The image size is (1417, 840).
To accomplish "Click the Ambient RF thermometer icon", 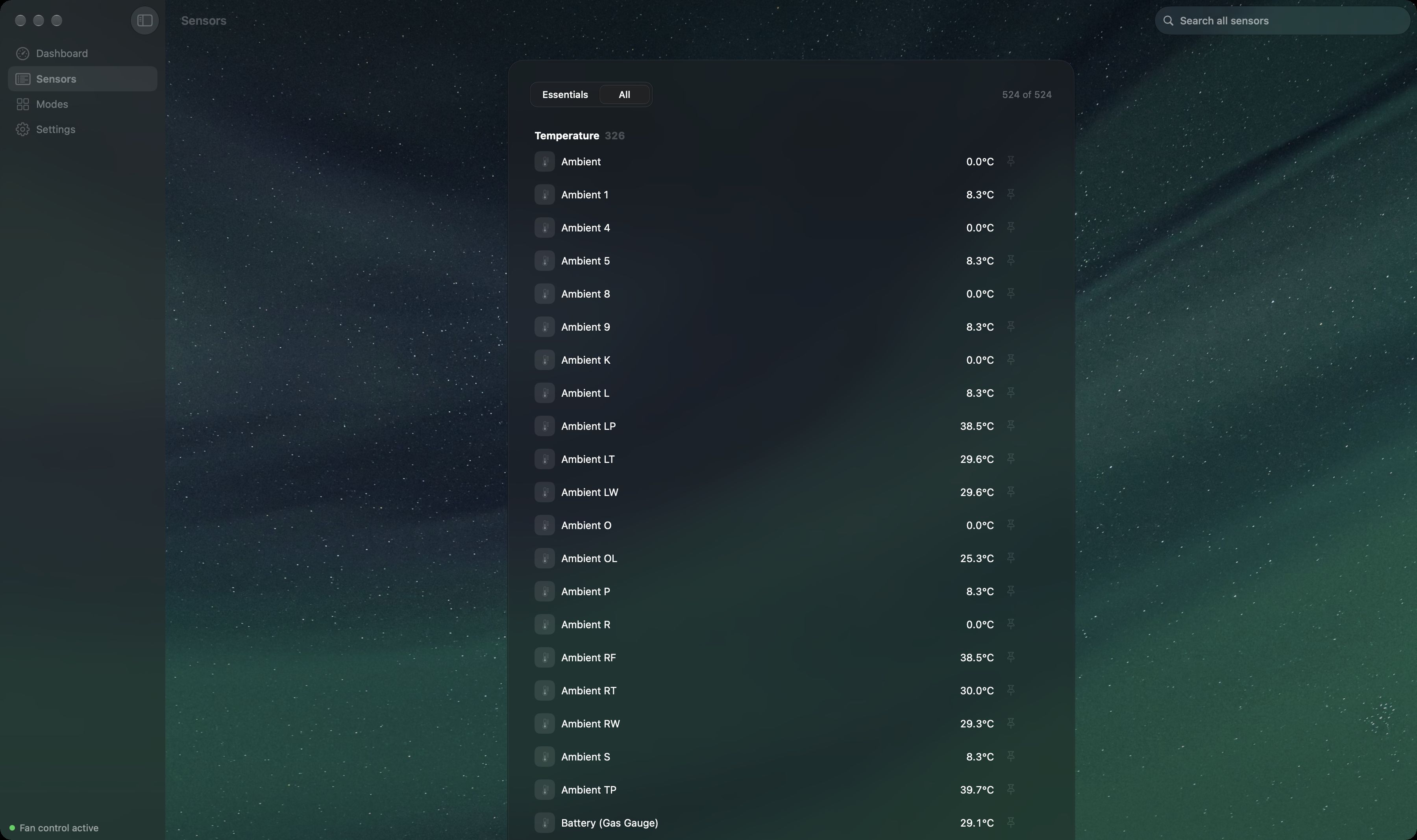I will click(x=544, y=657).
